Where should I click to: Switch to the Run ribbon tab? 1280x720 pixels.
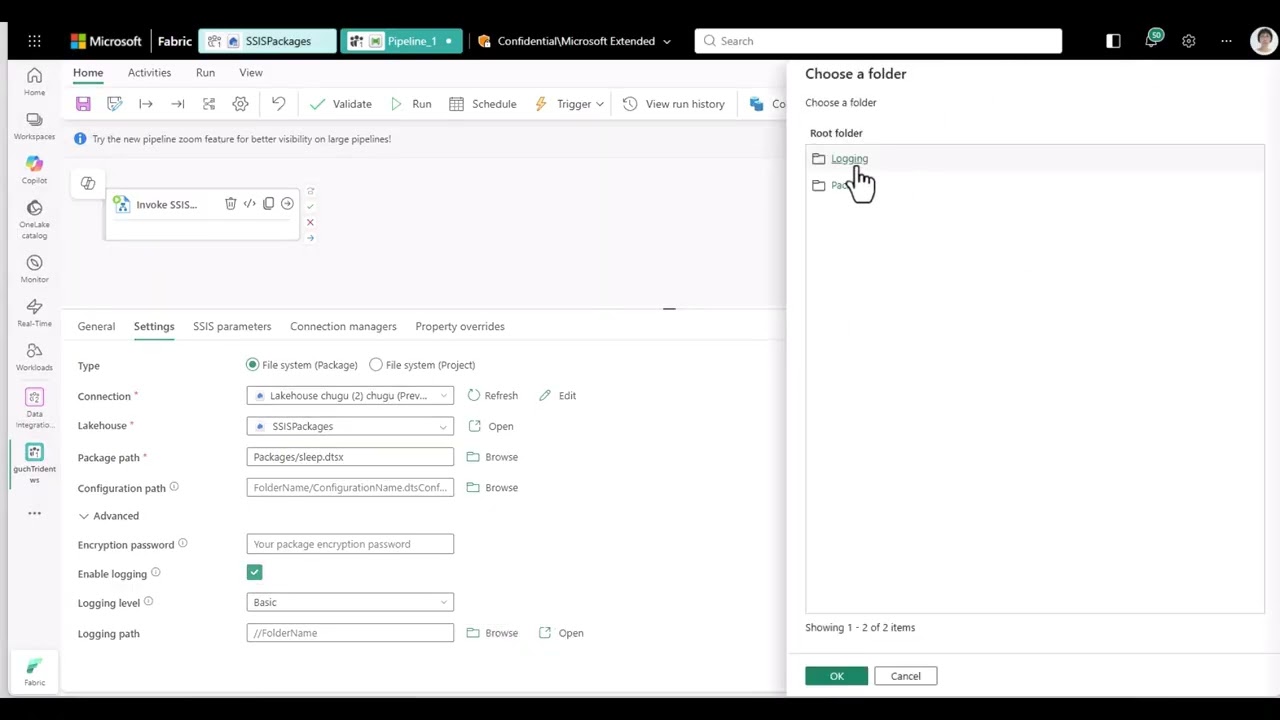205,73
